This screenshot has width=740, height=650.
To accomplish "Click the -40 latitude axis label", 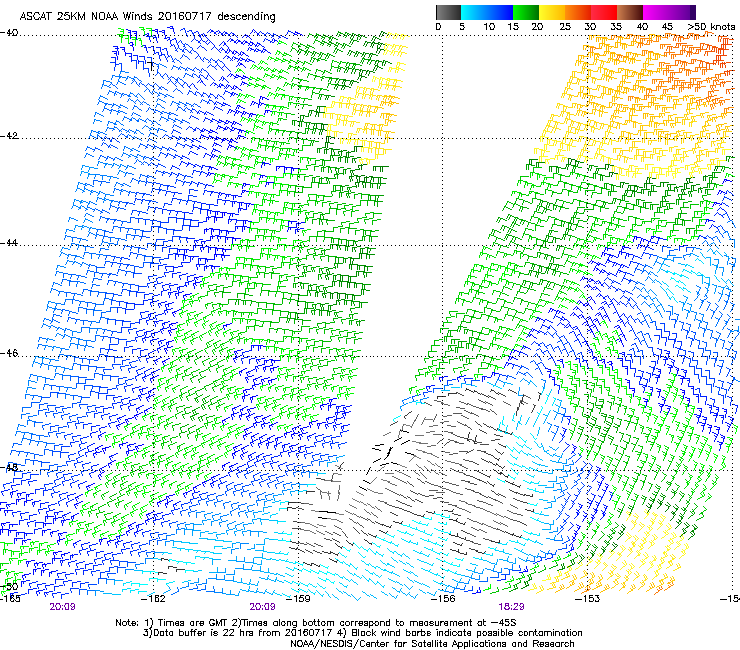I will click(9, 33).
